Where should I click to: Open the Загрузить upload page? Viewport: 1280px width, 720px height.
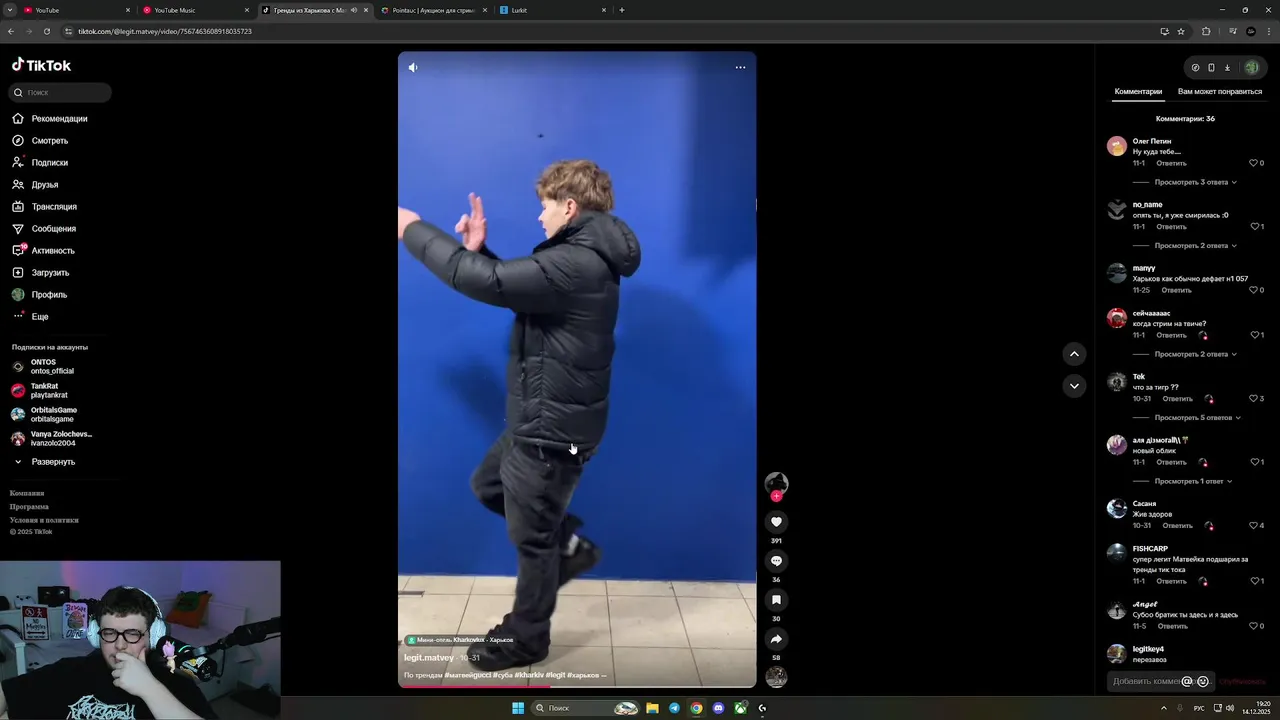[x=50, y=273]
